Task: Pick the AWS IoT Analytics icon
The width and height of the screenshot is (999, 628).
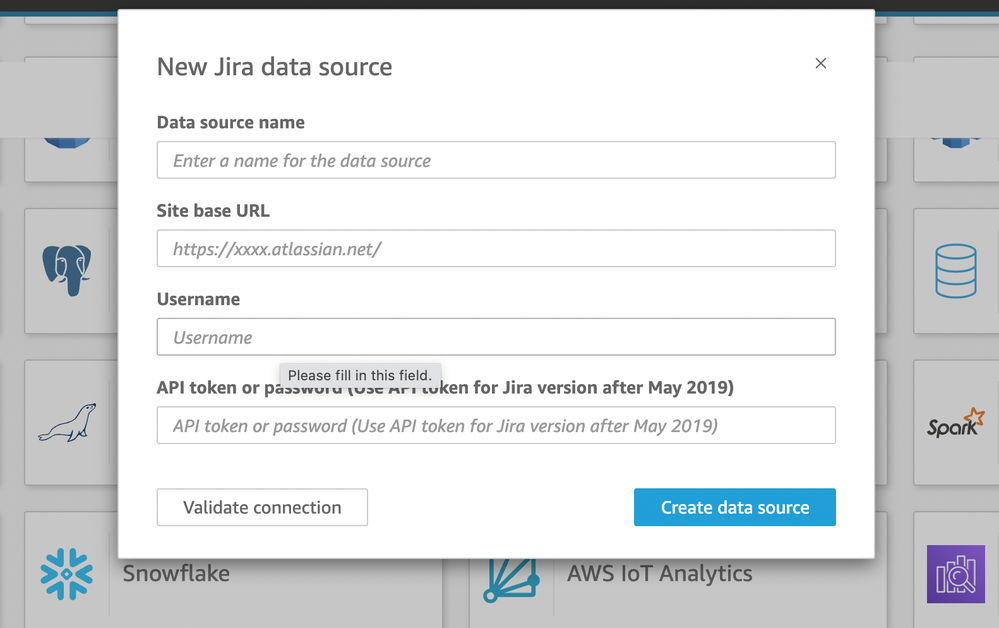Action: pos(512,580)
